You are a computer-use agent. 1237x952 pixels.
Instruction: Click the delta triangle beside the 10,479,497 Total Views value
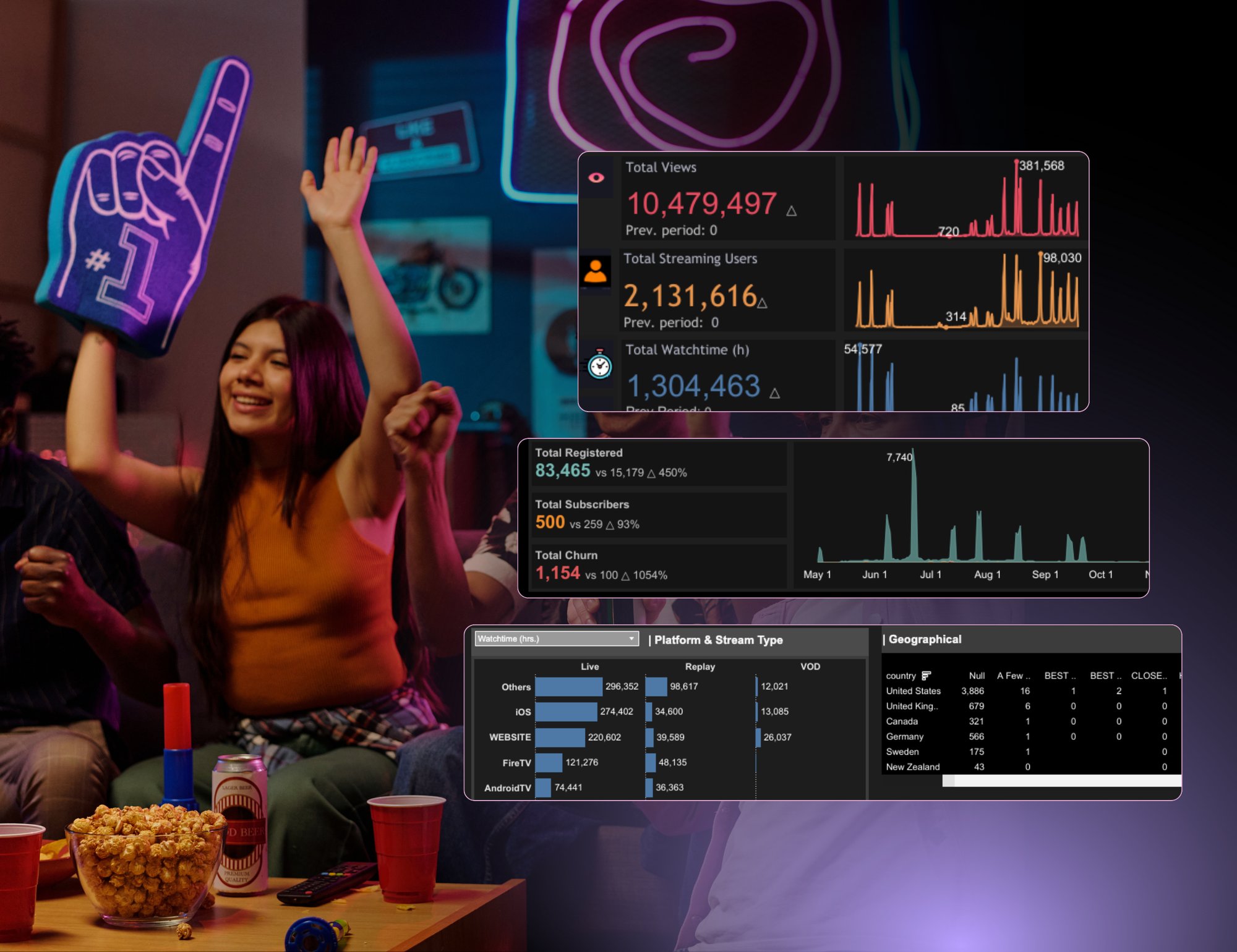791,211
